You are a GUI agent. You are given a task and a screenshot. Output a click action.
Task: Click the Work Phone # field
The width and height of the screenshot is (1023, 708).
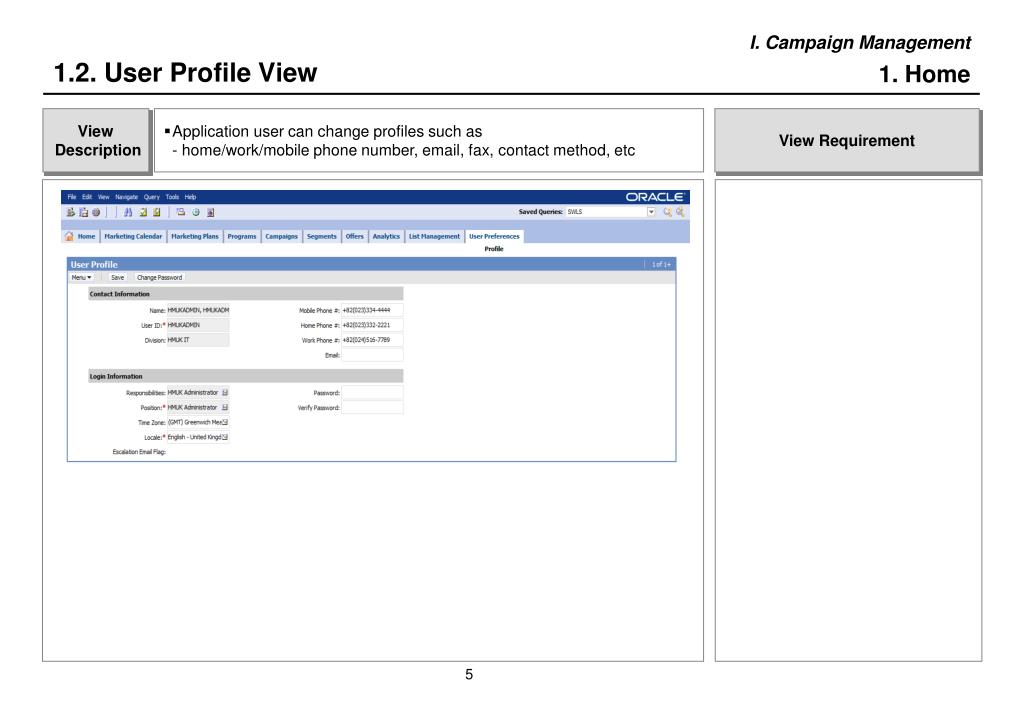click(372, 340)
